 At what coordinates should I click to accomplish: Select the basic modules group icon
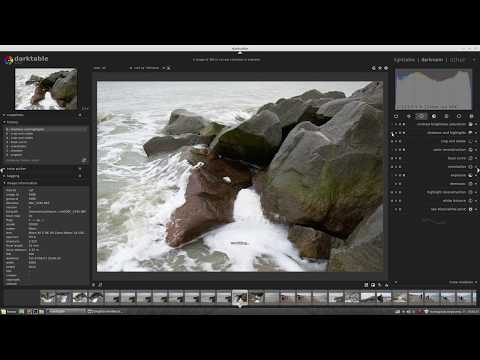point(421,116)
